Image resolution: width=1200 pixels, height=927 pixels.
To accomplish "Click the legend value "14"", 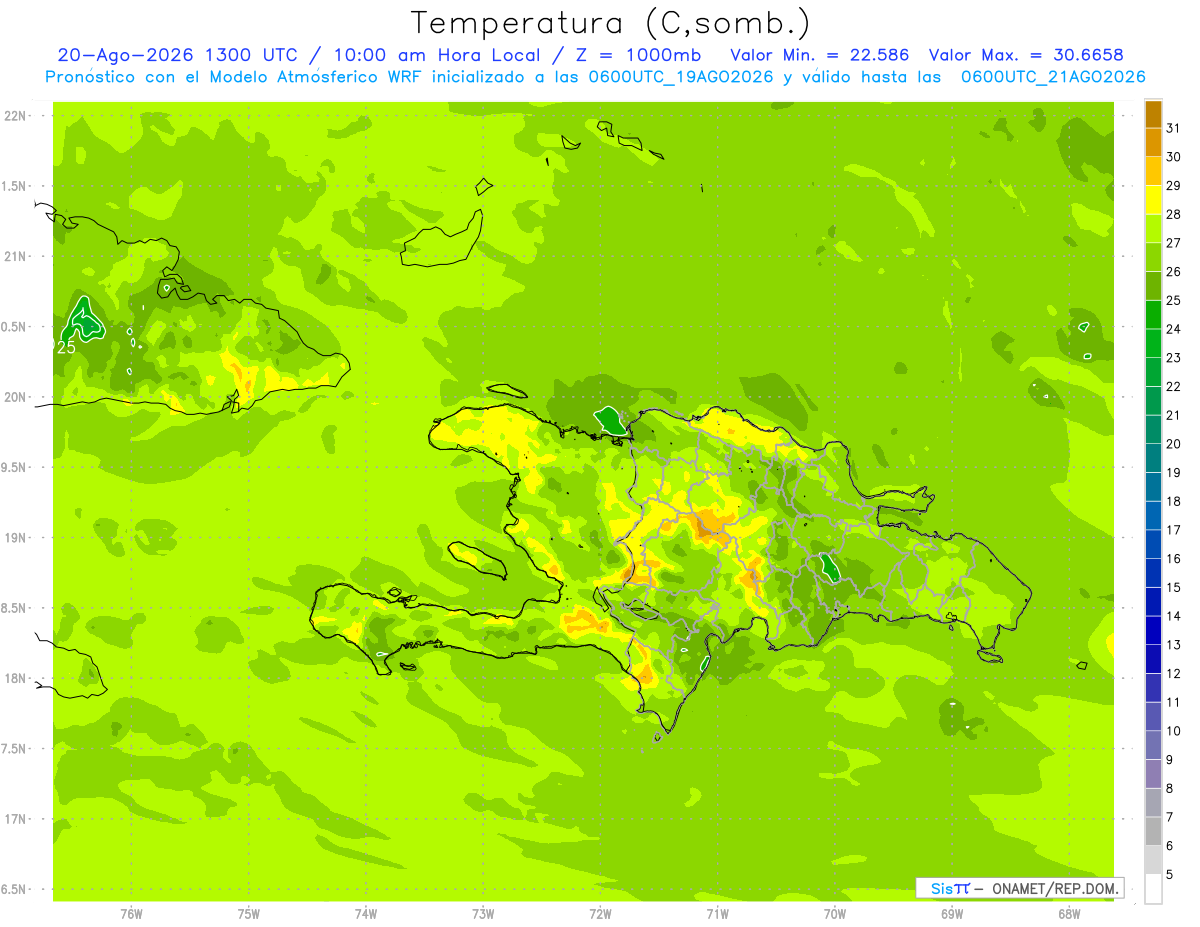I will point(1174,616).
